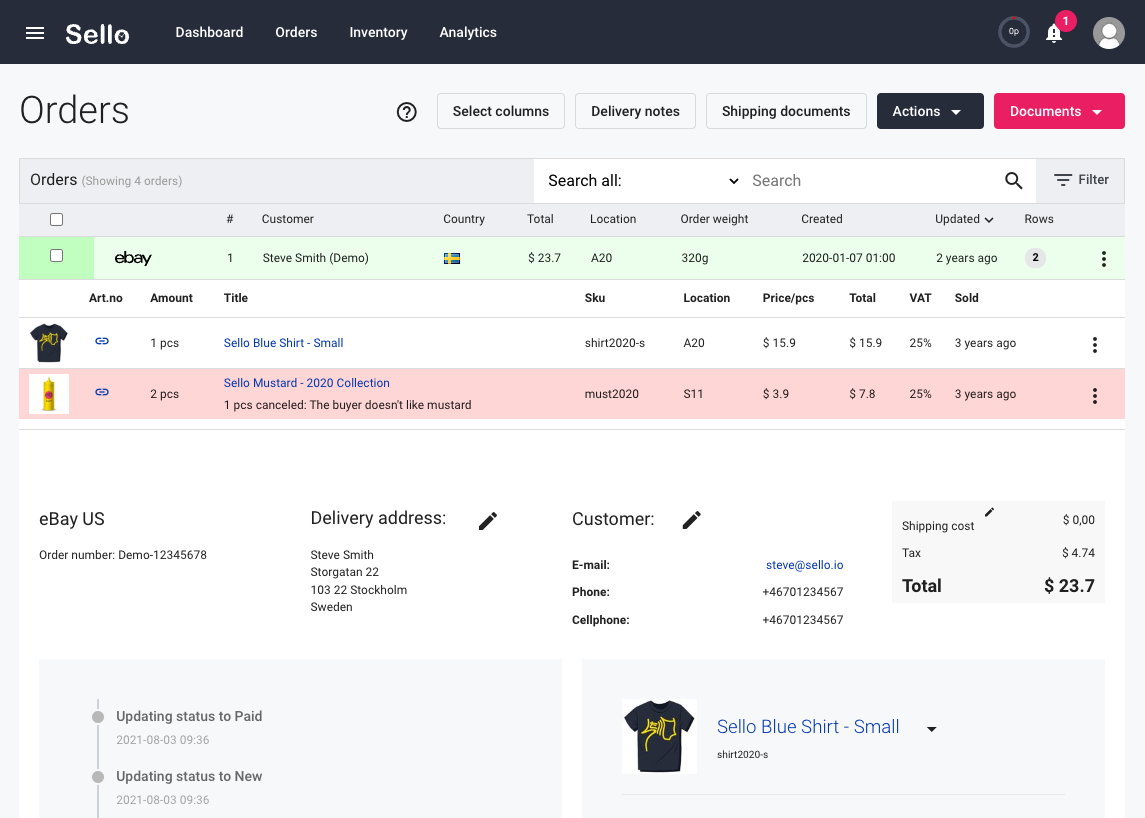
Task: Click the Location column header in orders table
Action: pyautogui.click(x=613, y=219)
